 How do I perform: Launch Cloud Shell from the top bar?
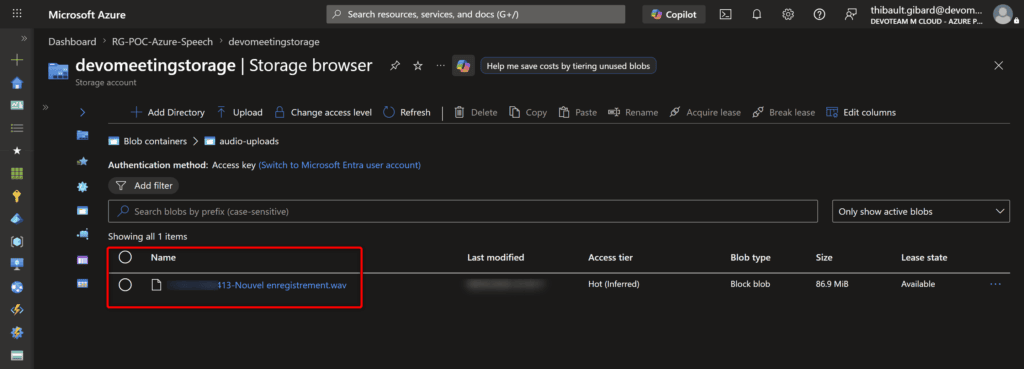726,14
